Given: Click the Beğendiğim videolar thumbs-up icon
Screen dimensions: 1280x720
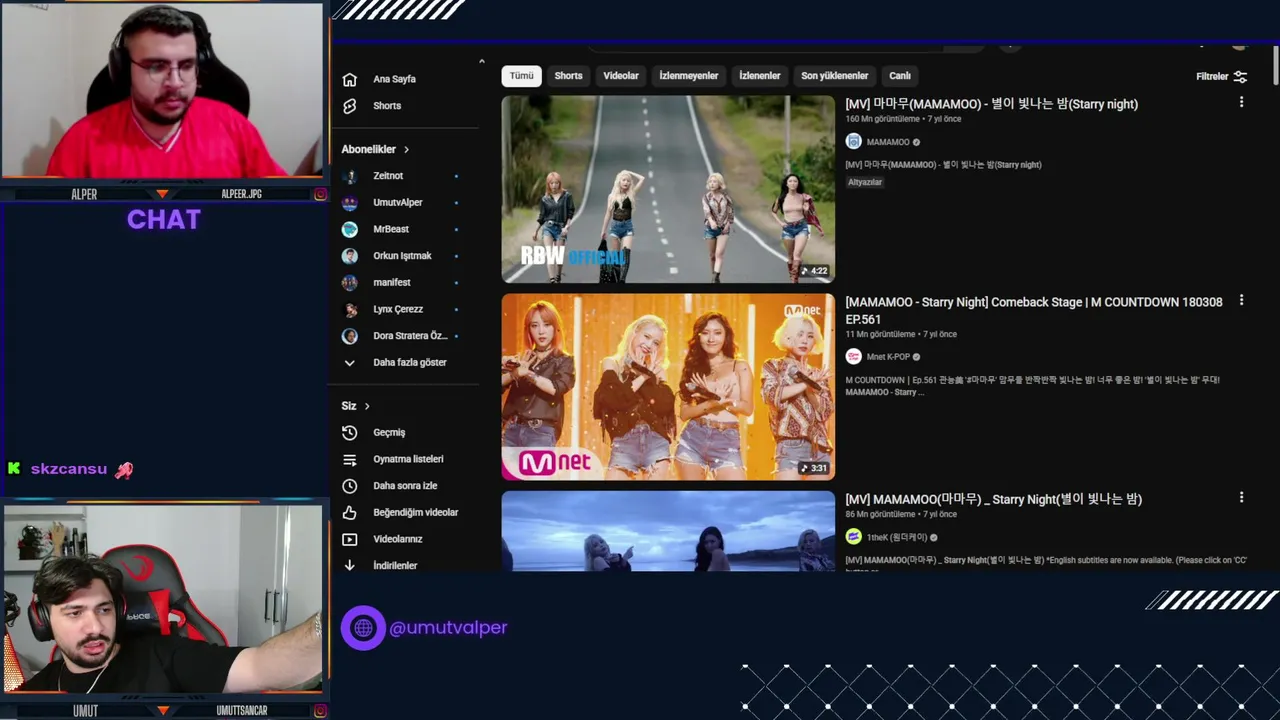Looking at the screenshot, I should pyautogui.click(x=349, y=513).
